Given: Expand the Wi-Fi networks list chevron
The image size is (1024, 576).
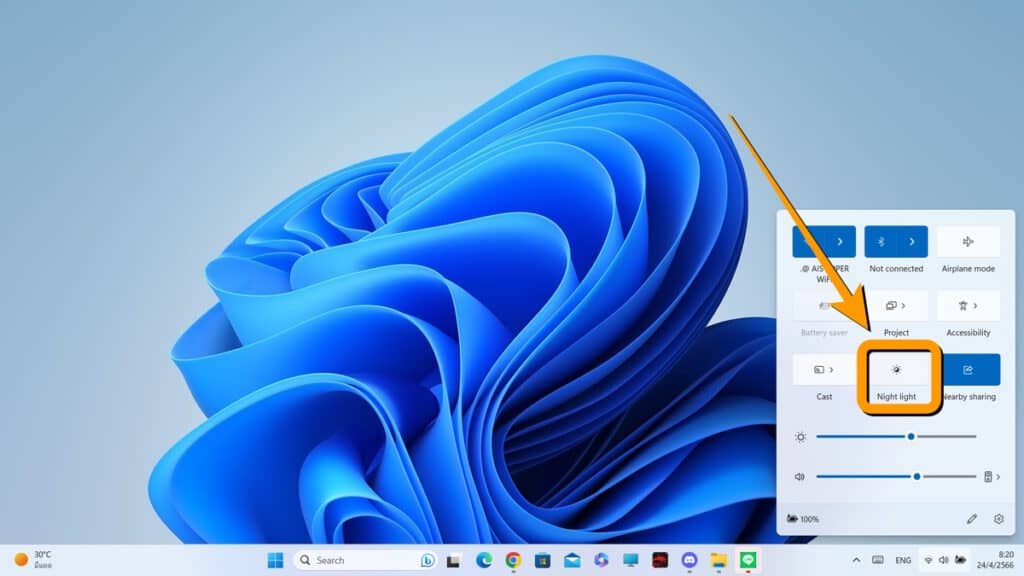Looking at the screenshot, I should (x=840, y=242).
